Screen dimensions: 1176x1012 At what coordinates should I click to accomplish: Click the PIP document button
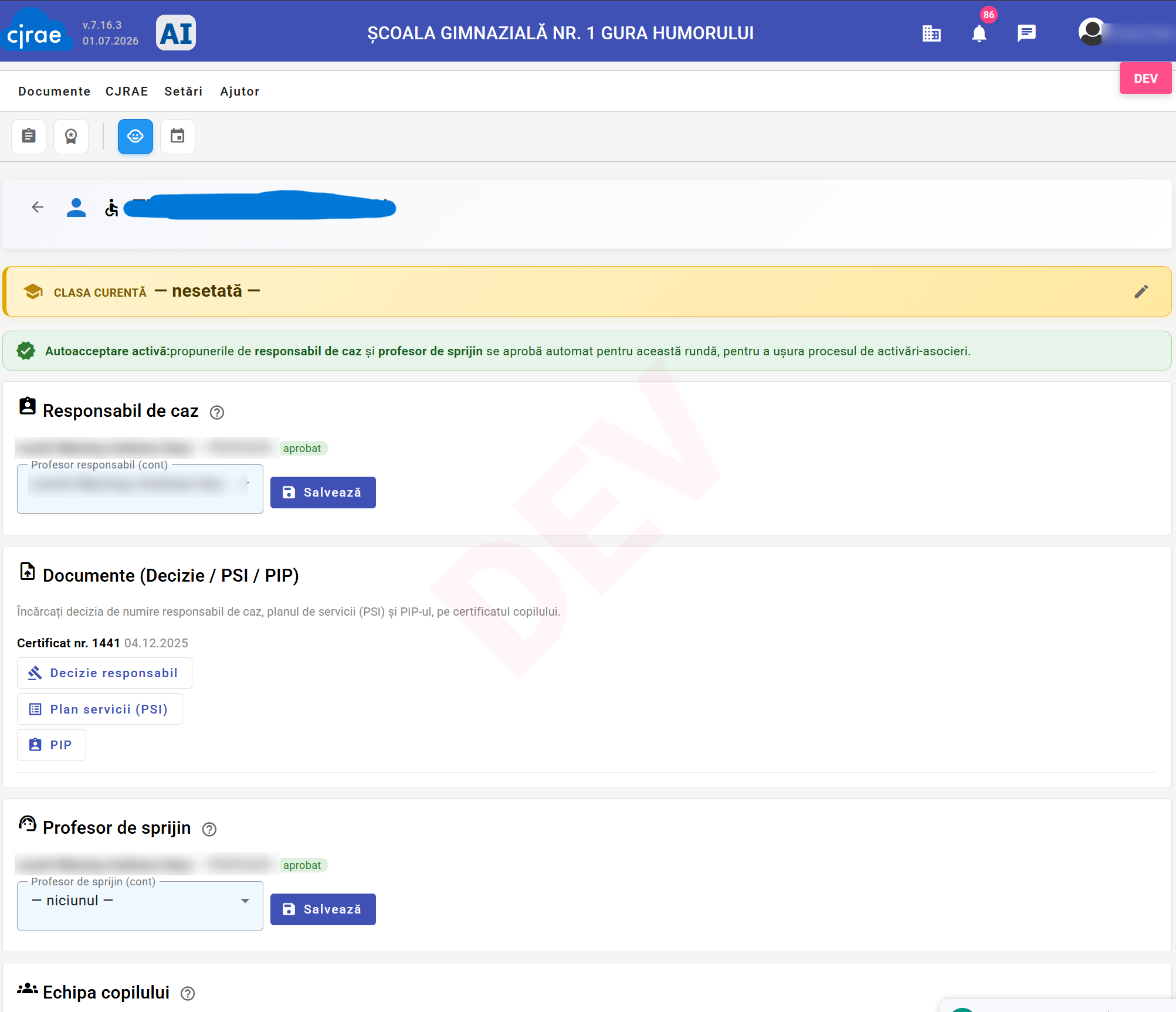(52, 745)
